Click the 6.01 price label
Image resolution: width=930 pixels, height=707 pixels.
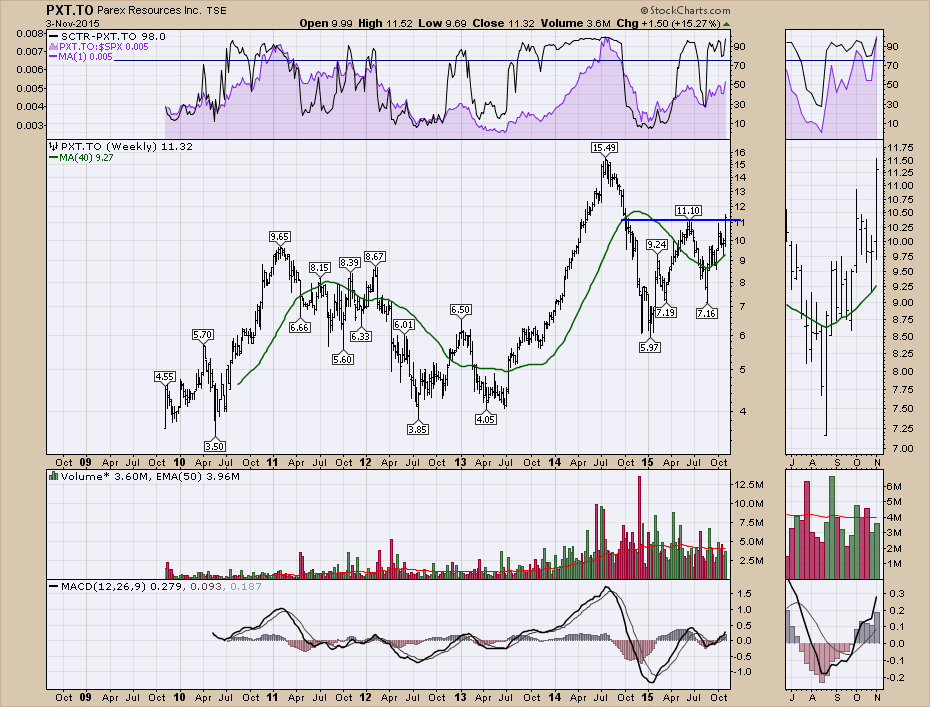[x=404, y=324]
